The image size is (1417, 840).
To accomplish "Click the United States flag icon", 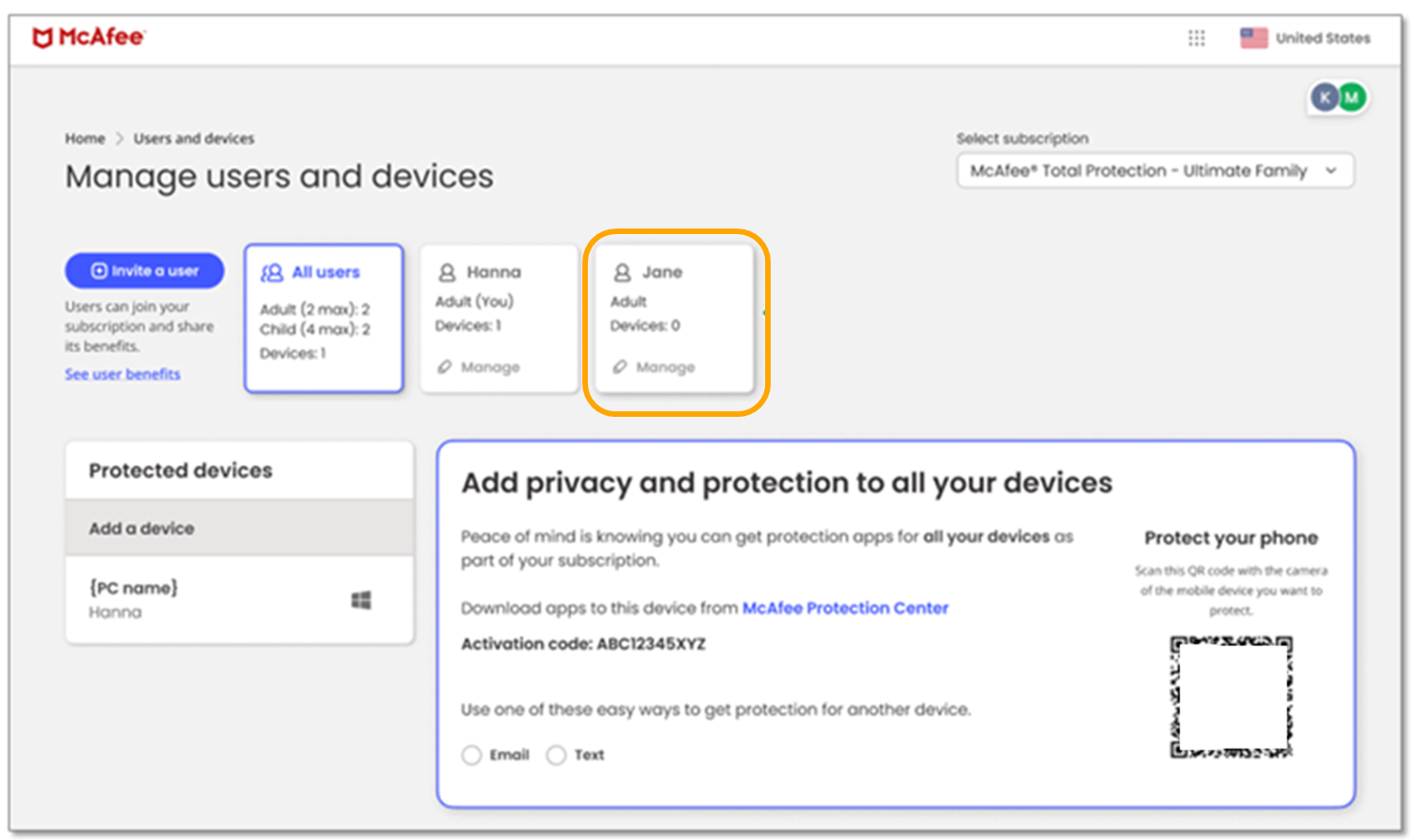I will point(1253,38).
